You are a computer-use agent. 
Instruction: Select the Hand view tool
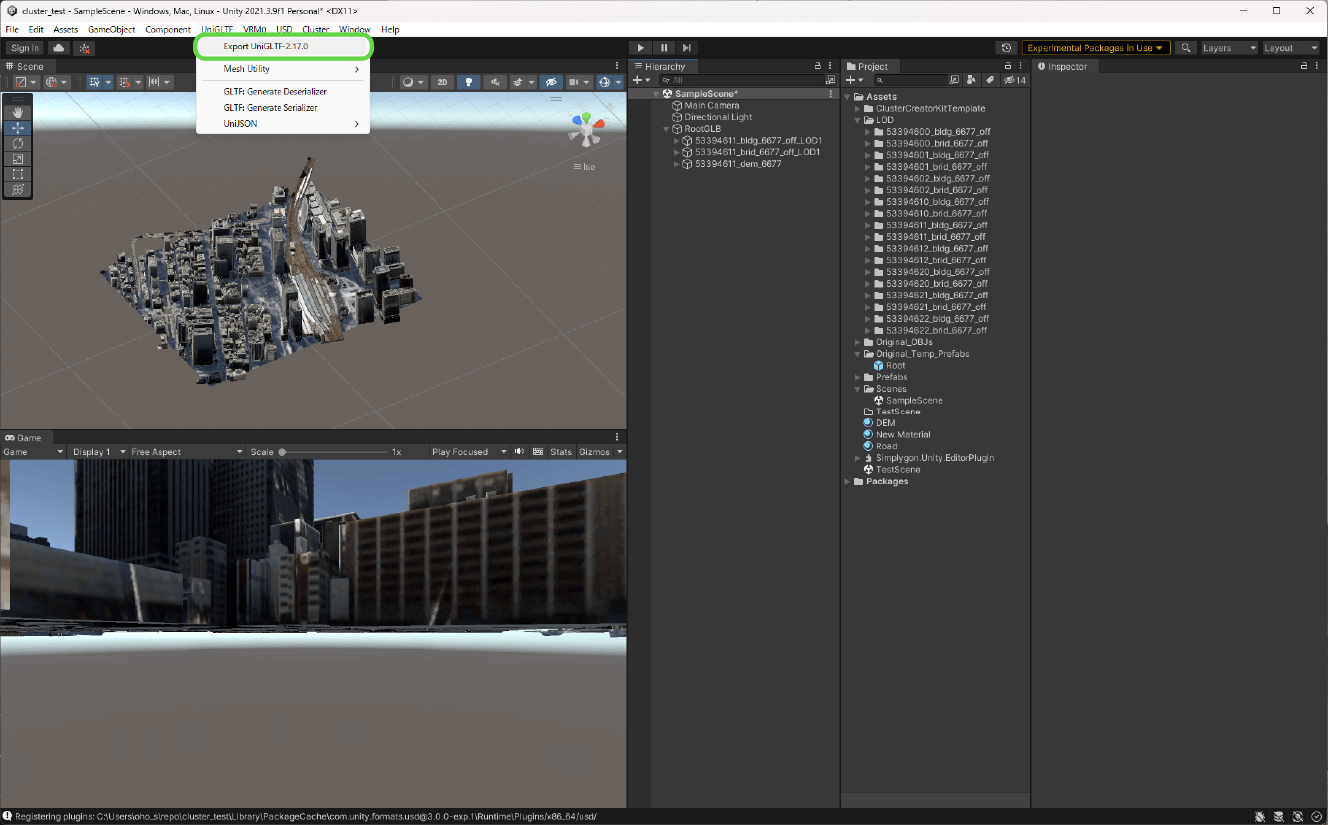point(18,113)
